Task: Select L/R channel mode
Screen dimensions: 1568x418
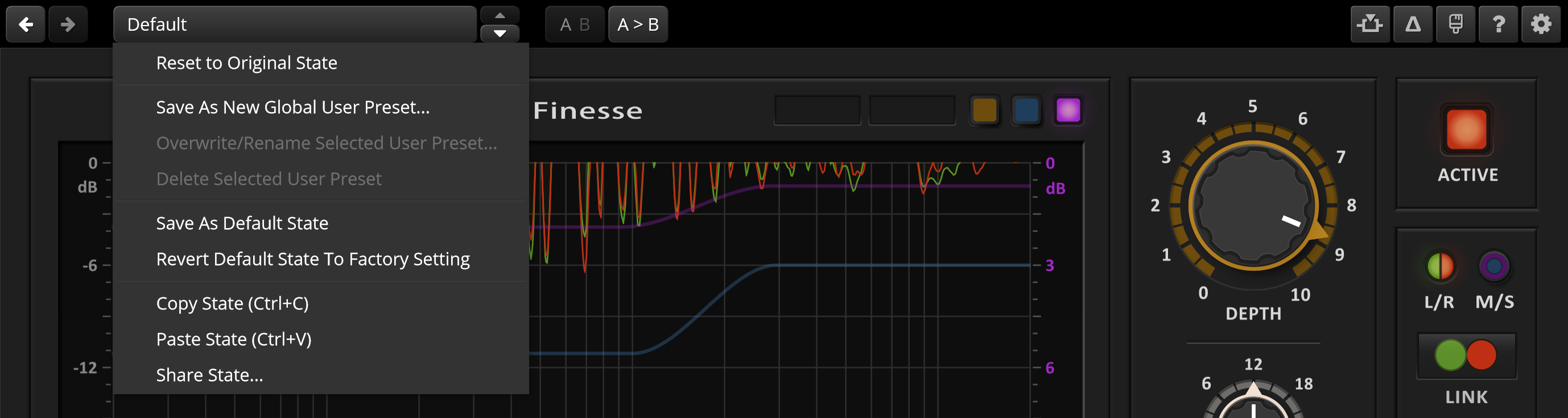Action: click(1439, 267)
